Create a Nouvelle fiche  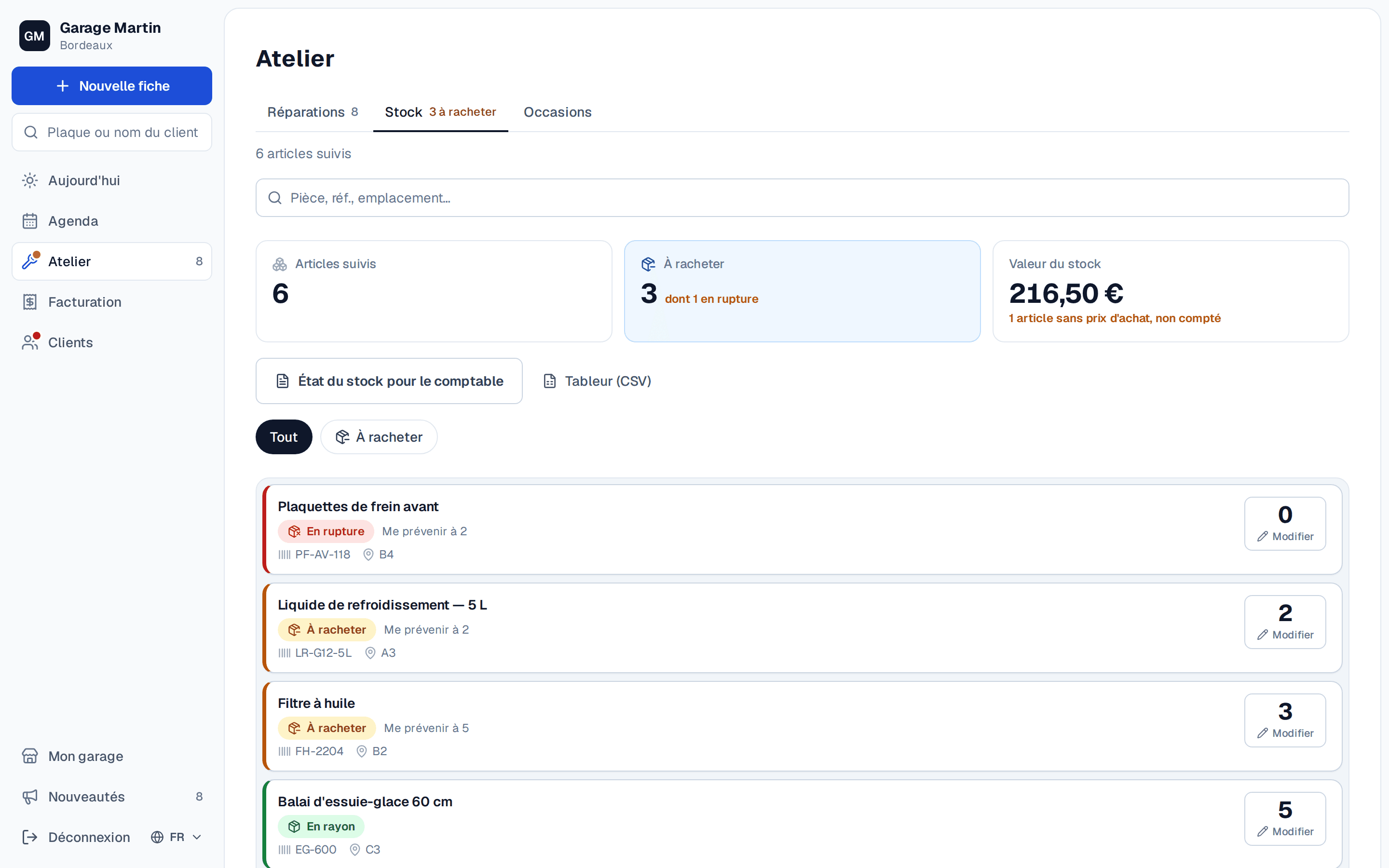(x=112, y=86)
